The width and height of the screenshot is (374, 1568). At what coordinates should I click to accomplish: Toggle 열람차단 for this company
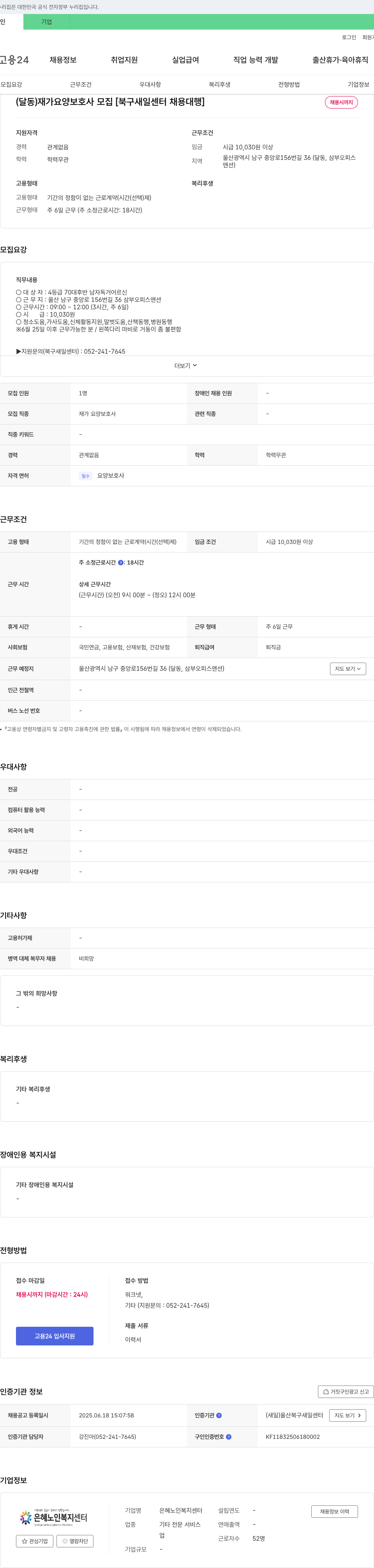tap(75, 1541)
